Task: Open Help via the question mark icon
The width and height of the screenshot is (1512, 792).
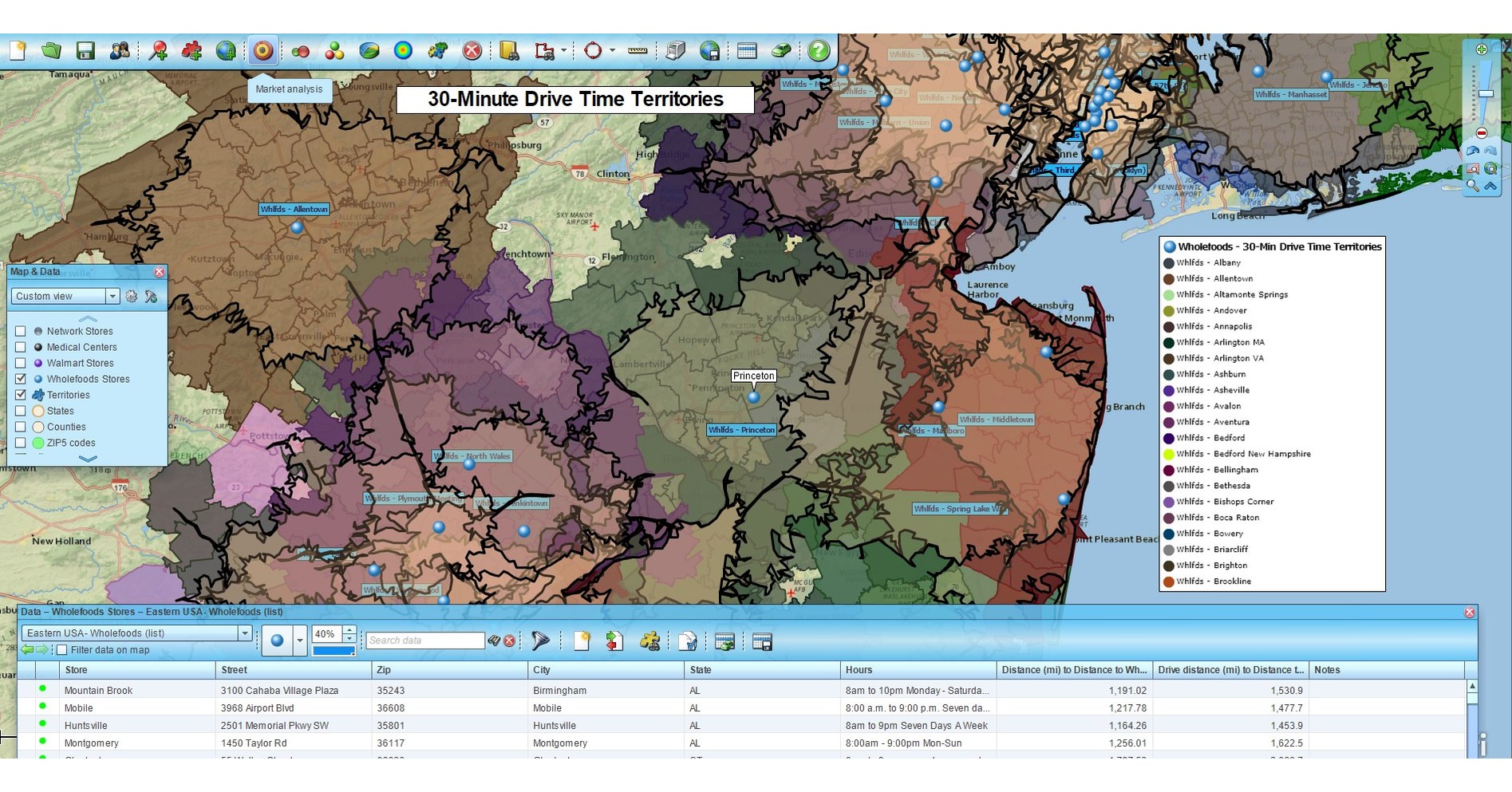Action: pos(819,50)
